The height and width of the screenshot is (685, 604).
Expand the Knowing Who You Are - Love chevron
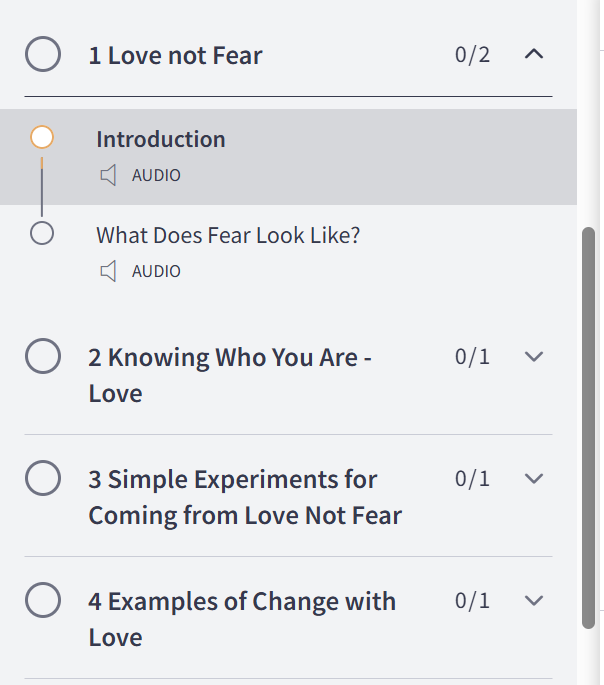tap(534, 357)
